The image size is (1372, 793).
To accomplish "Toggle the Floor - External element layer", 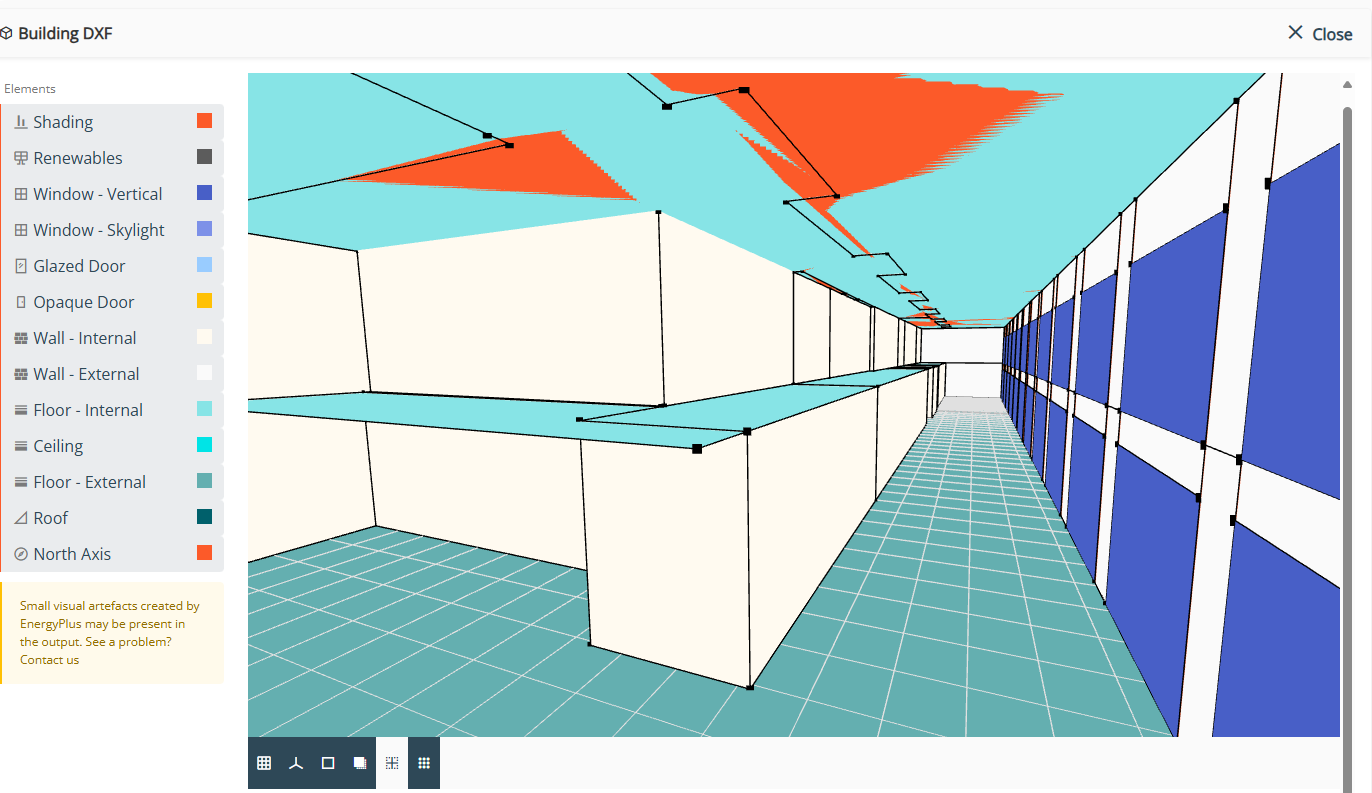I will 89,482.
